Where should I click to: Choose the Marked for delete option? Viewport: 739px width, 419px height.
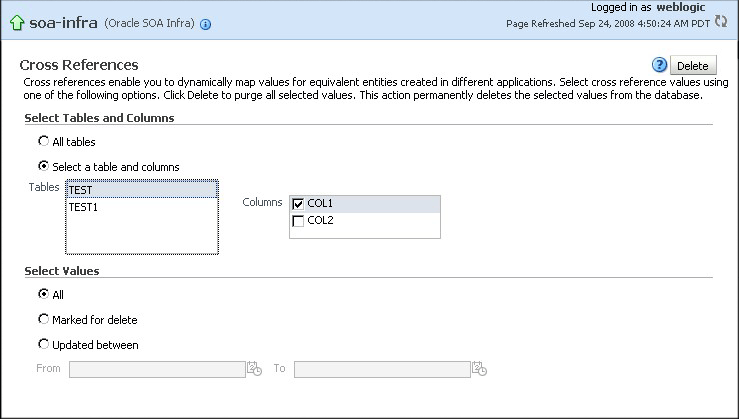click(x=43, y=319)
